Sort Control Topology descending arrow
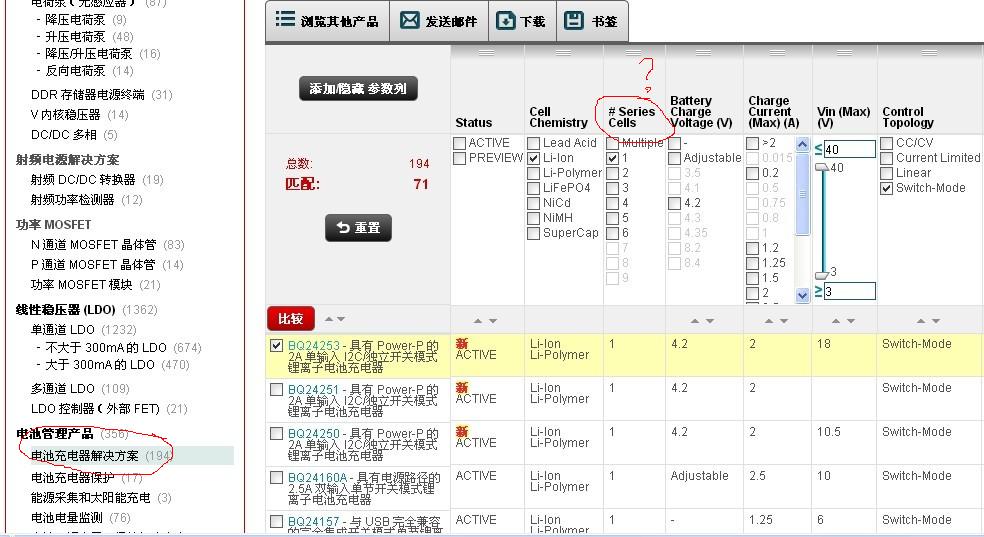The height and width of the screenshot is (537, 984). point(936,321)
